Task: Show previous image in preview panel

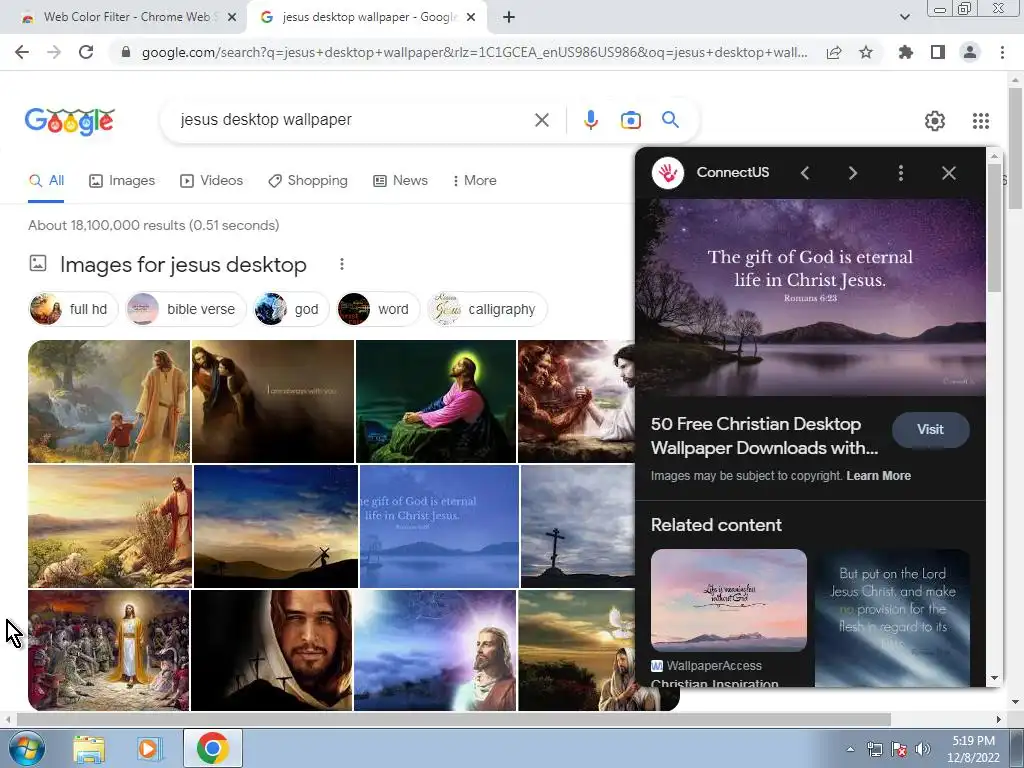Action: 805,173
